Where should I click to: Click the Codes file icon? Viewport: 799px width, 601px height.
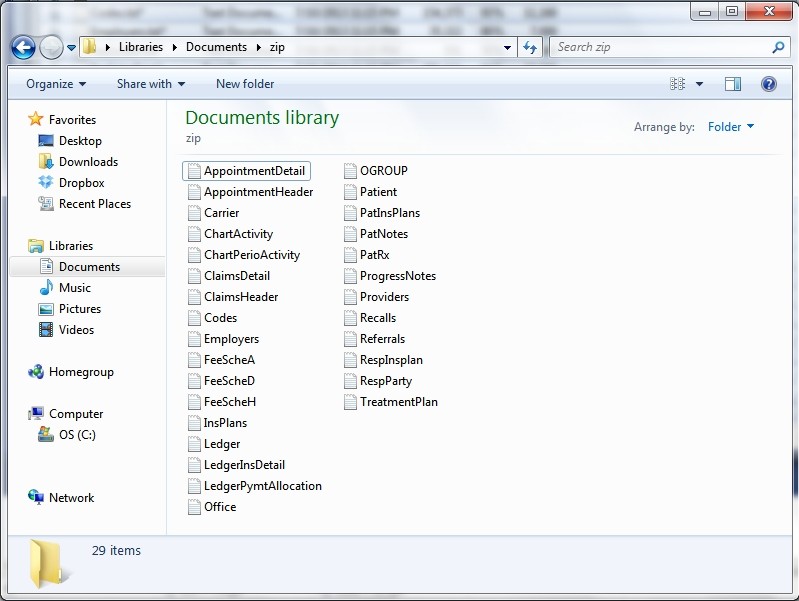(194, 318)
